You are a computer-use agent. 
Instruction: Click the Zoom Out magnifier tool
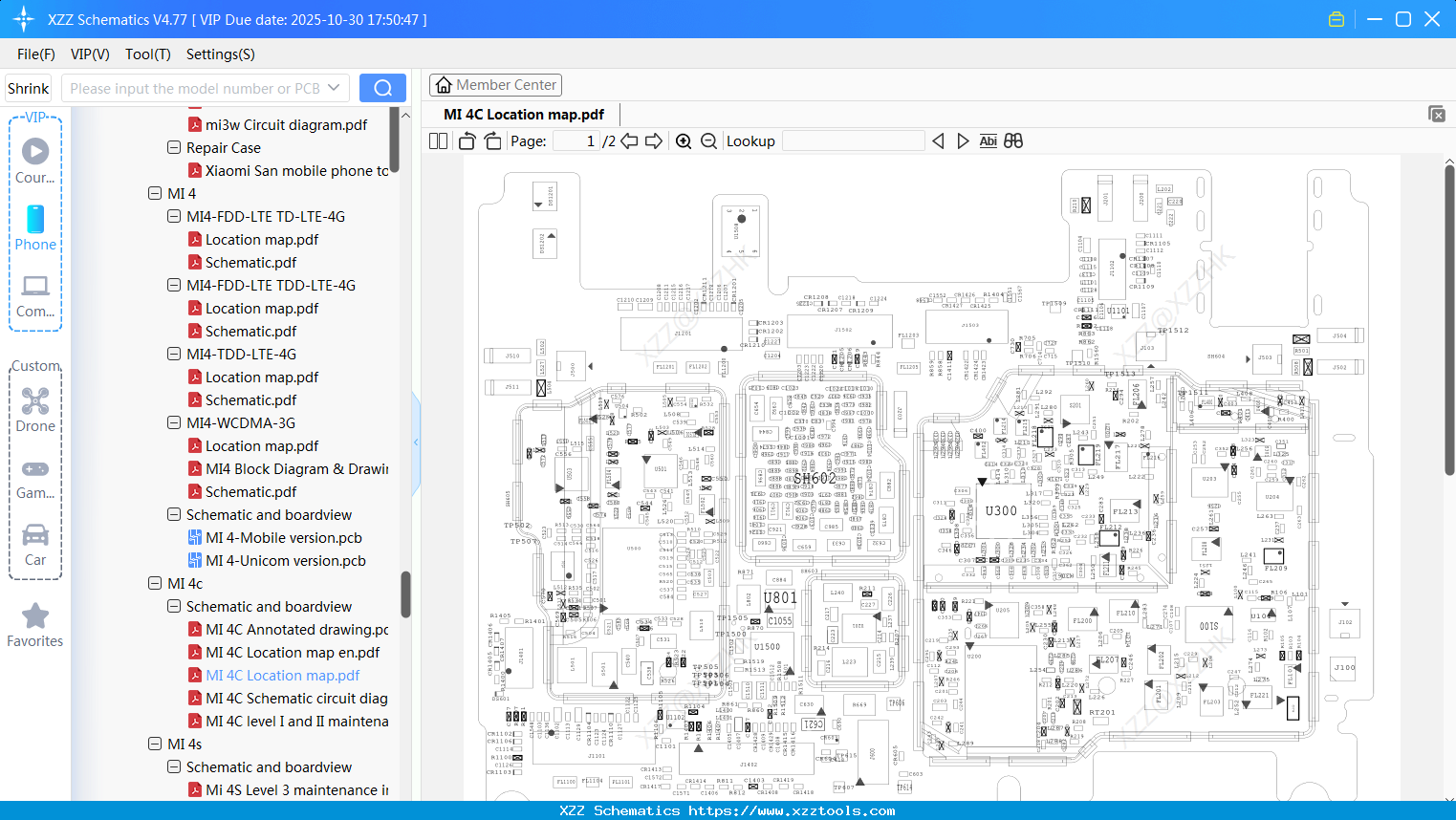709,140
